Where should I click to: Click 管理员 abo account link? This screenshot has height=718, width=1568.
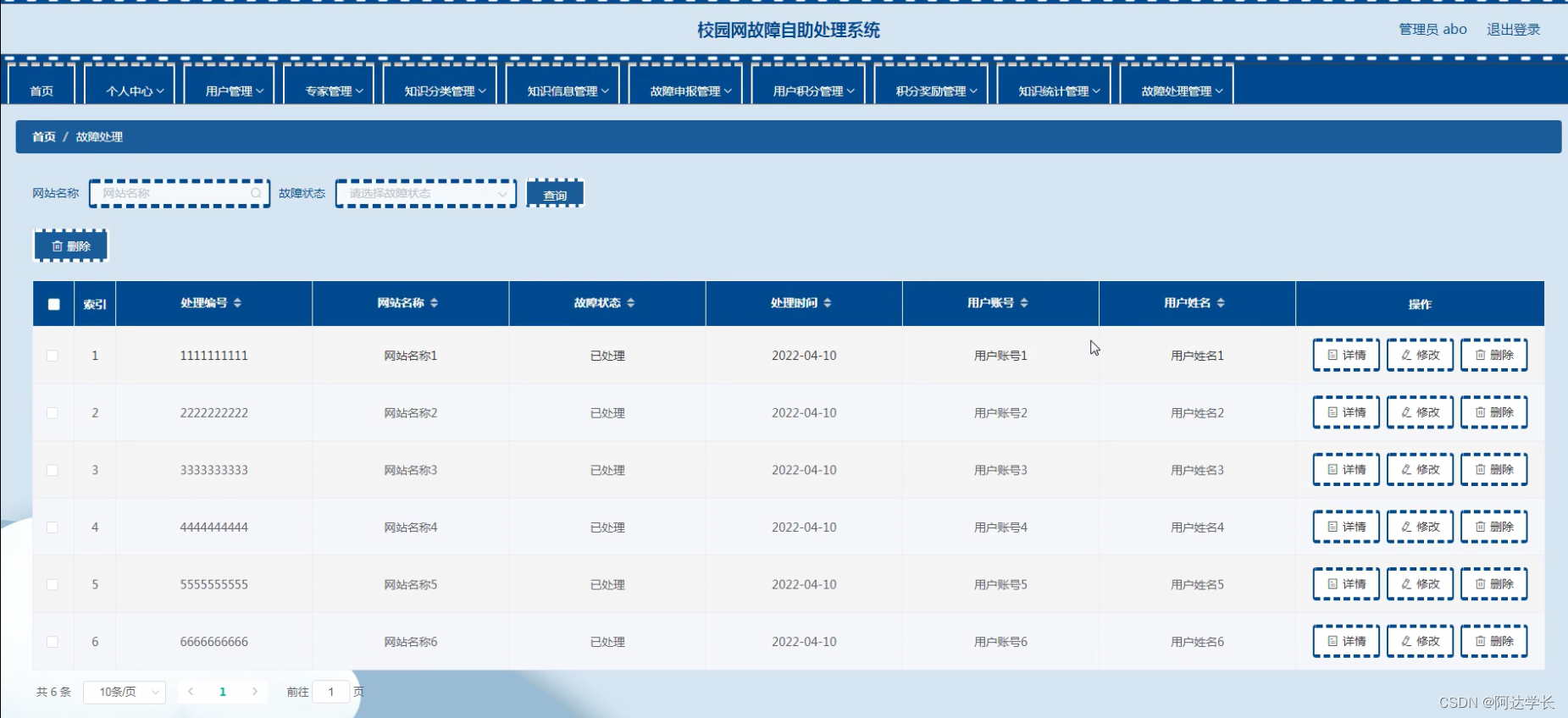coord(1432,29)
